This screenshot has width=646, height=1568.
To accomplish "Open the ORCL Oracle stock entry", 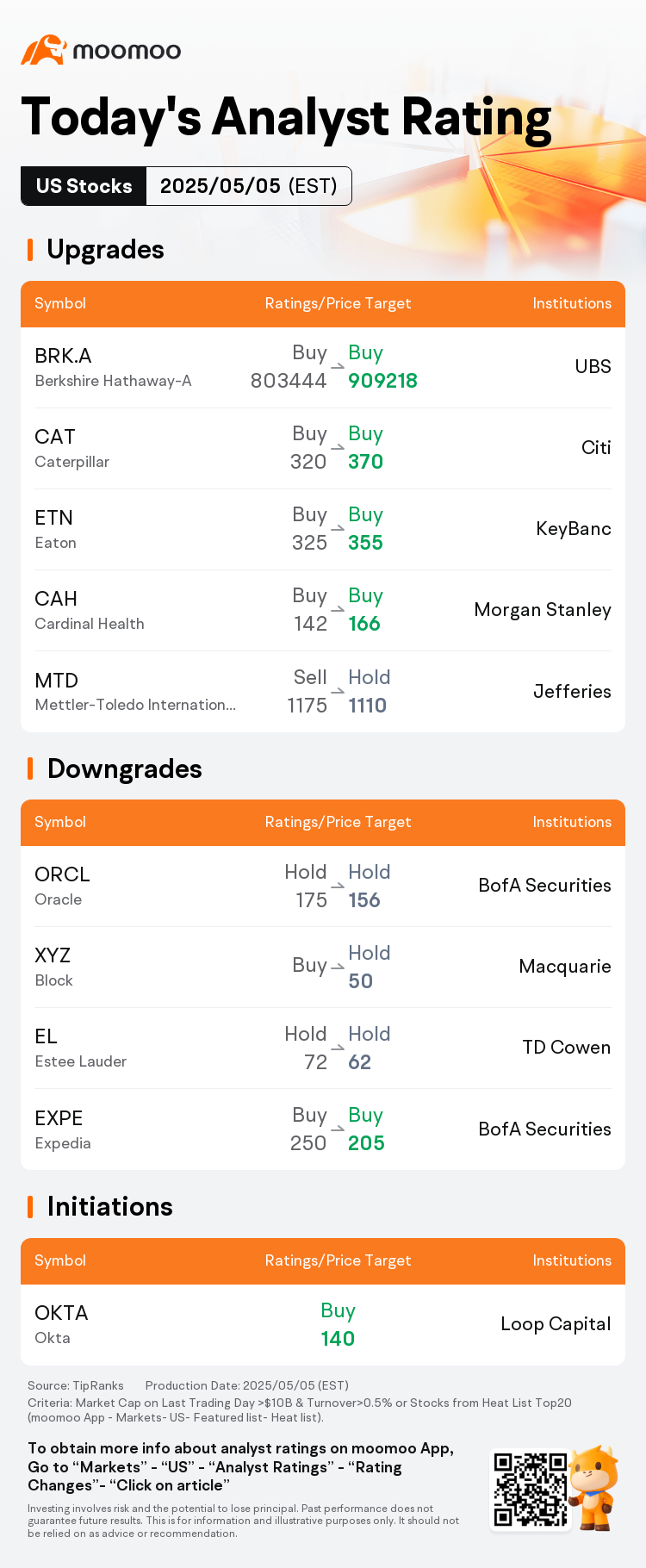I will pos(62,886).
